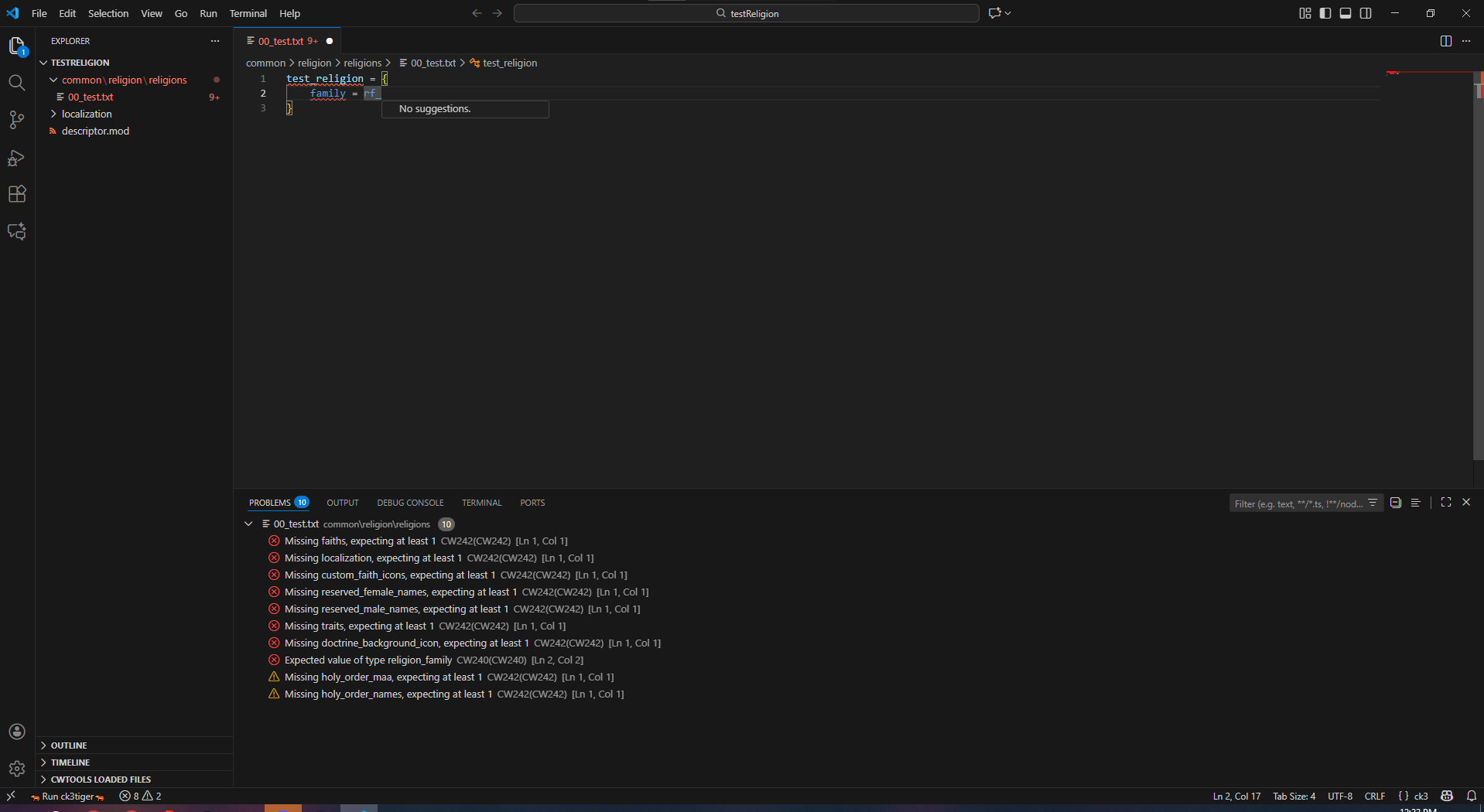Toggle problems view as table icon
This screenshot has height=812, width=1484.
pyautogui.click(x=1415, y=503)
